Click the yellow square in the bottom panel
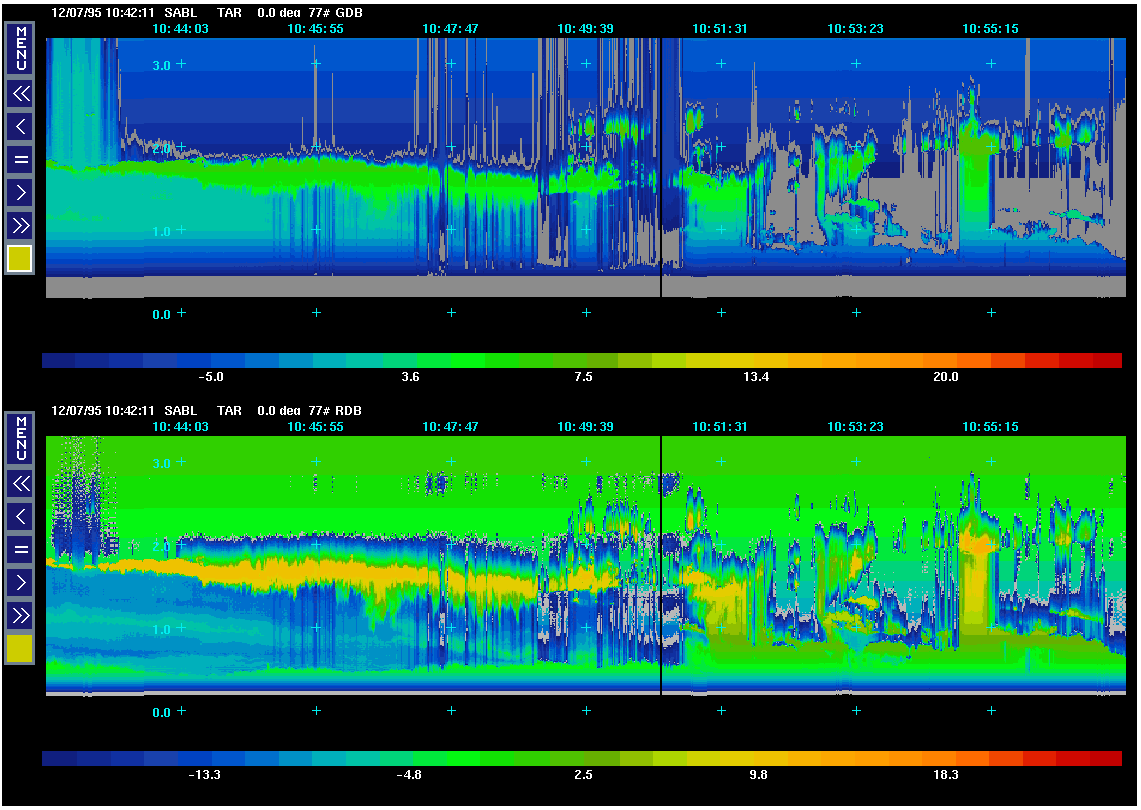Image resolution: width=1141 pixels, height=810 pixels. 21,648
